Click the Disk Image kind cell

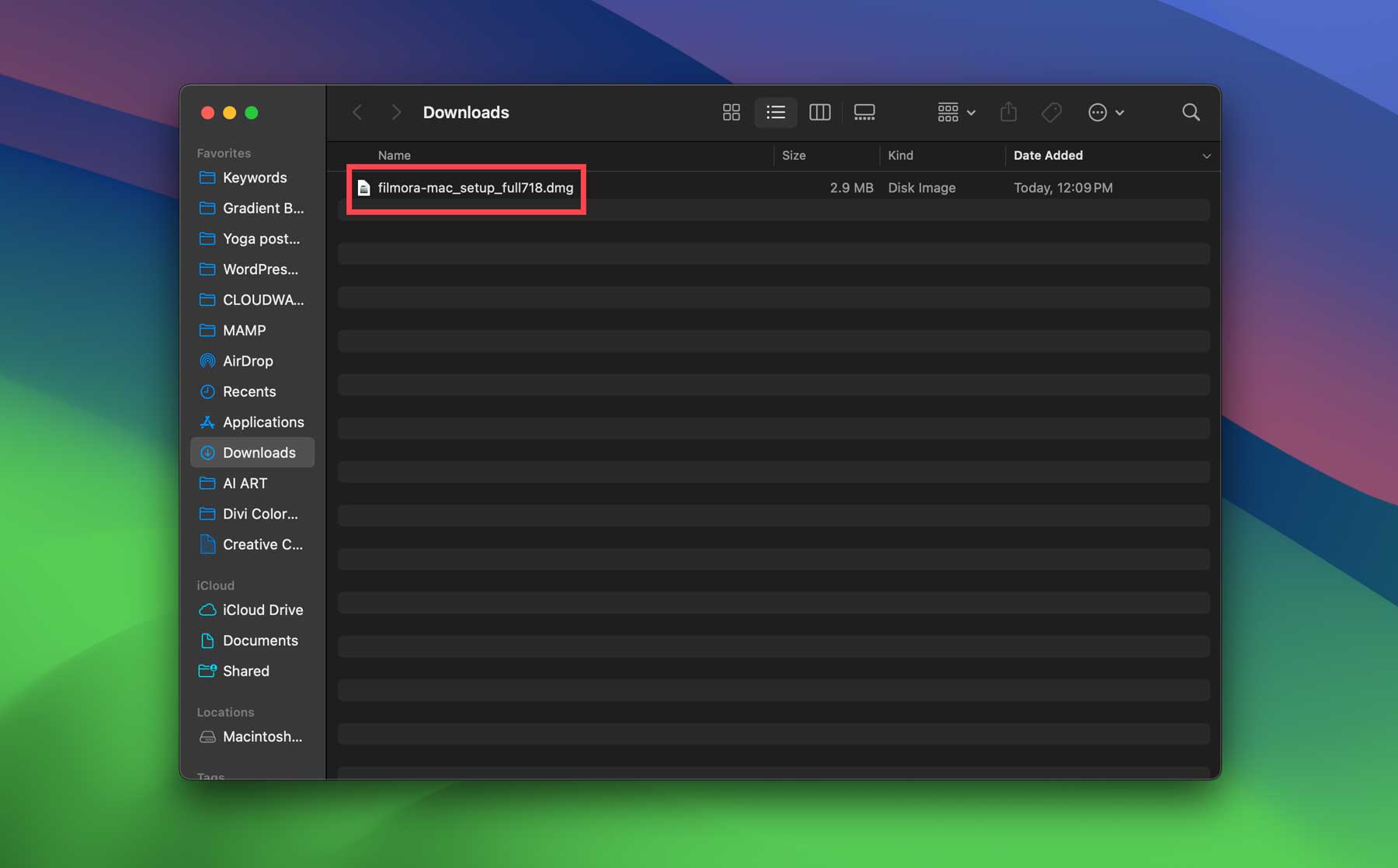click(922, 188)
